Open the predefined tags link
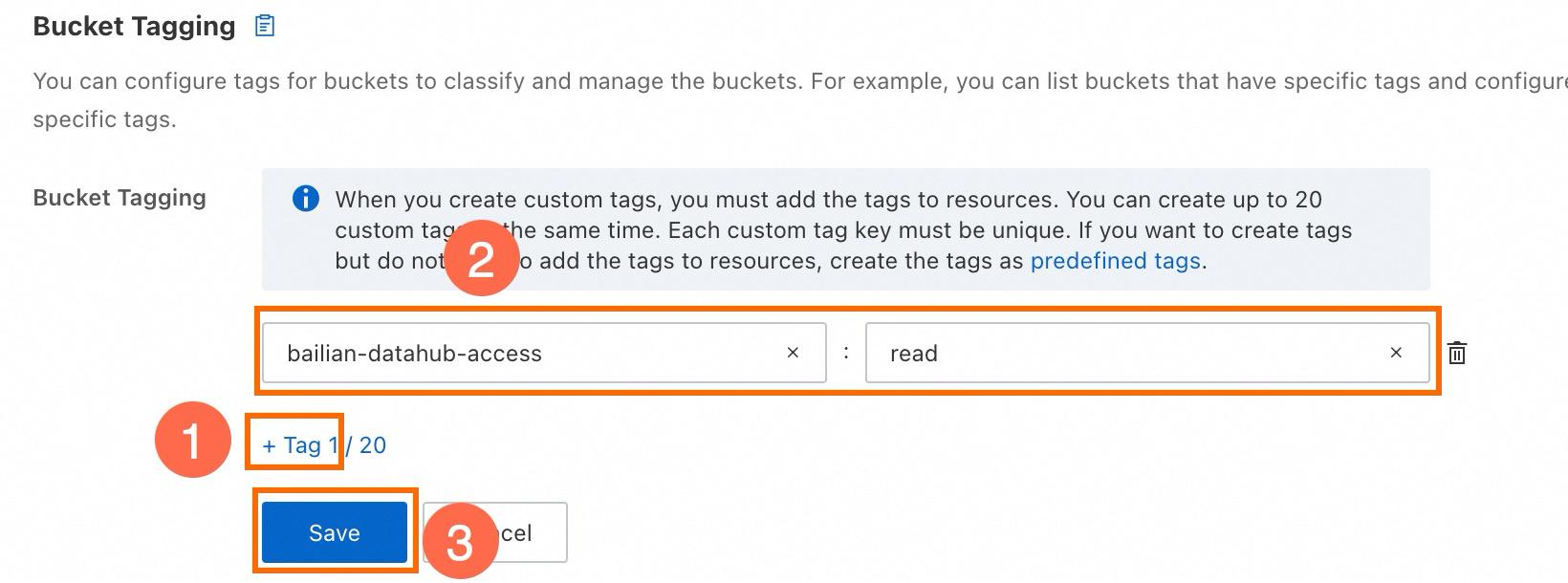This screenshot has width=1568, height=583. click(x=1115, y=261)
